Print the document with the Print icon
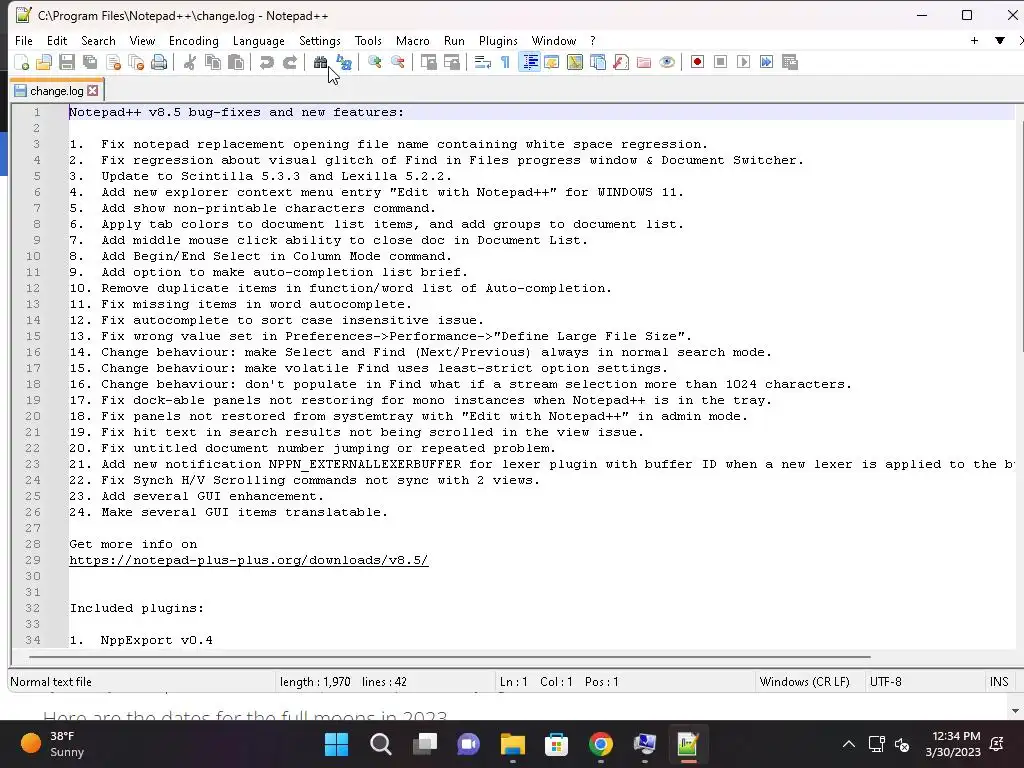This screenshot has height=768, width=1024. pos(159,63)
